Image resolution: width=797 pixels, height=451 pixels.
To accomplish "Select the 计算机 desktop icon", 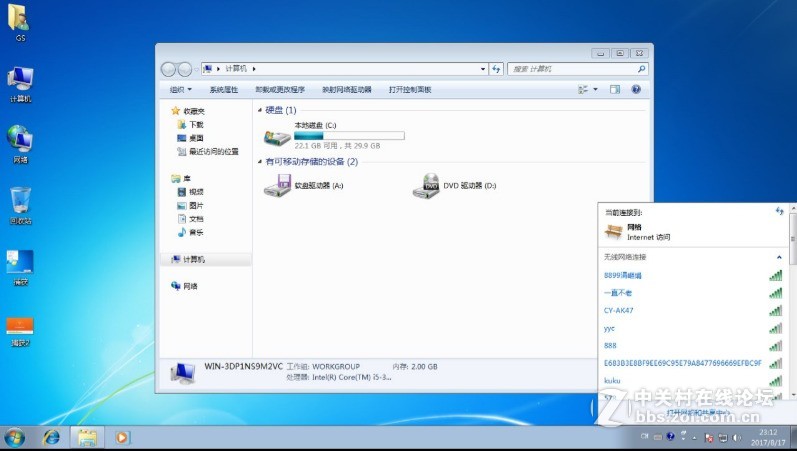I will (x=20, y=84).
